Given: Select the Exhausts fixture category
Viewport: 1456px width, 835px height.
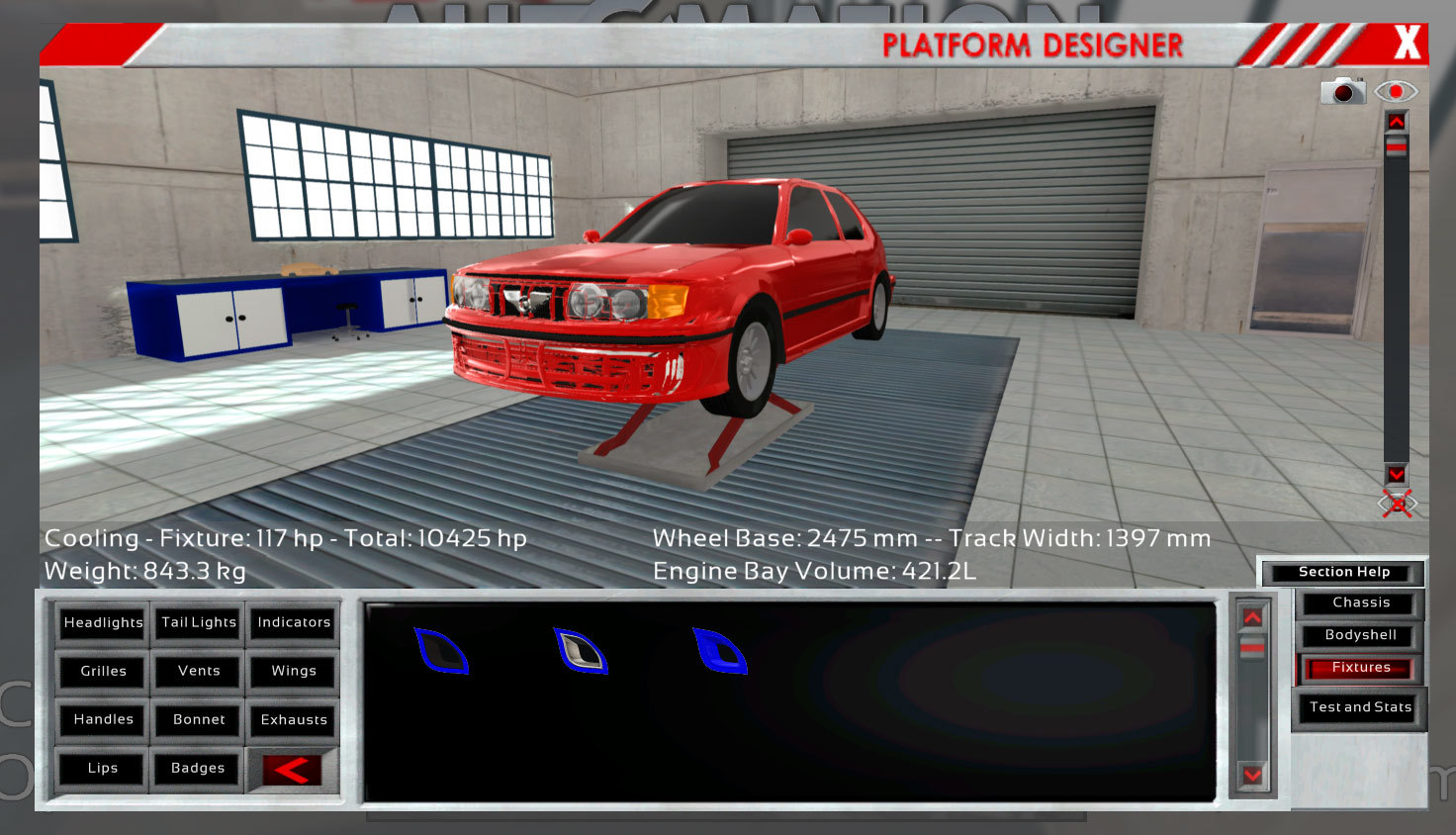Looking at the screenshot, I should (x=294, y=719).
